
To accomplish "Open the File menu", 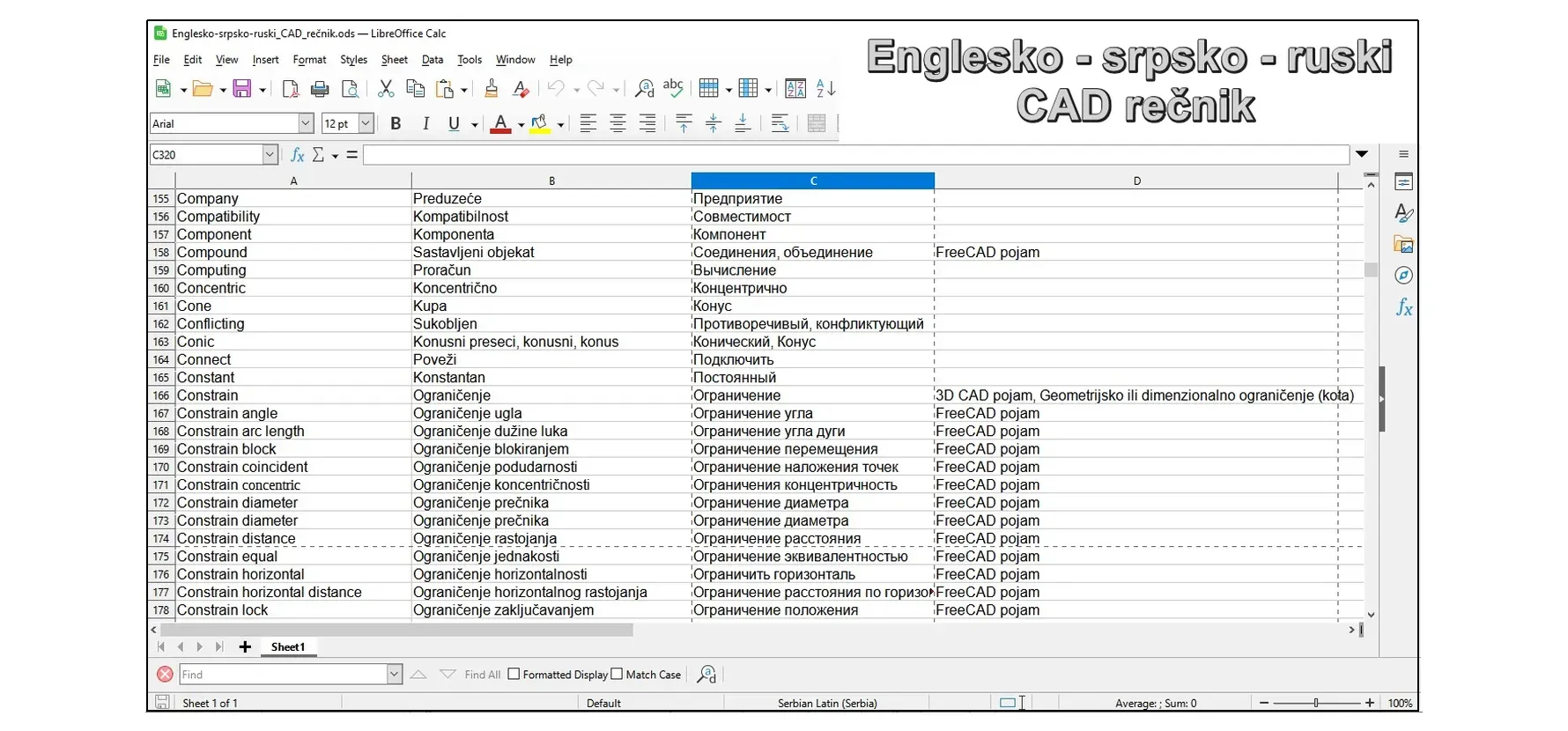I will 161,60.
